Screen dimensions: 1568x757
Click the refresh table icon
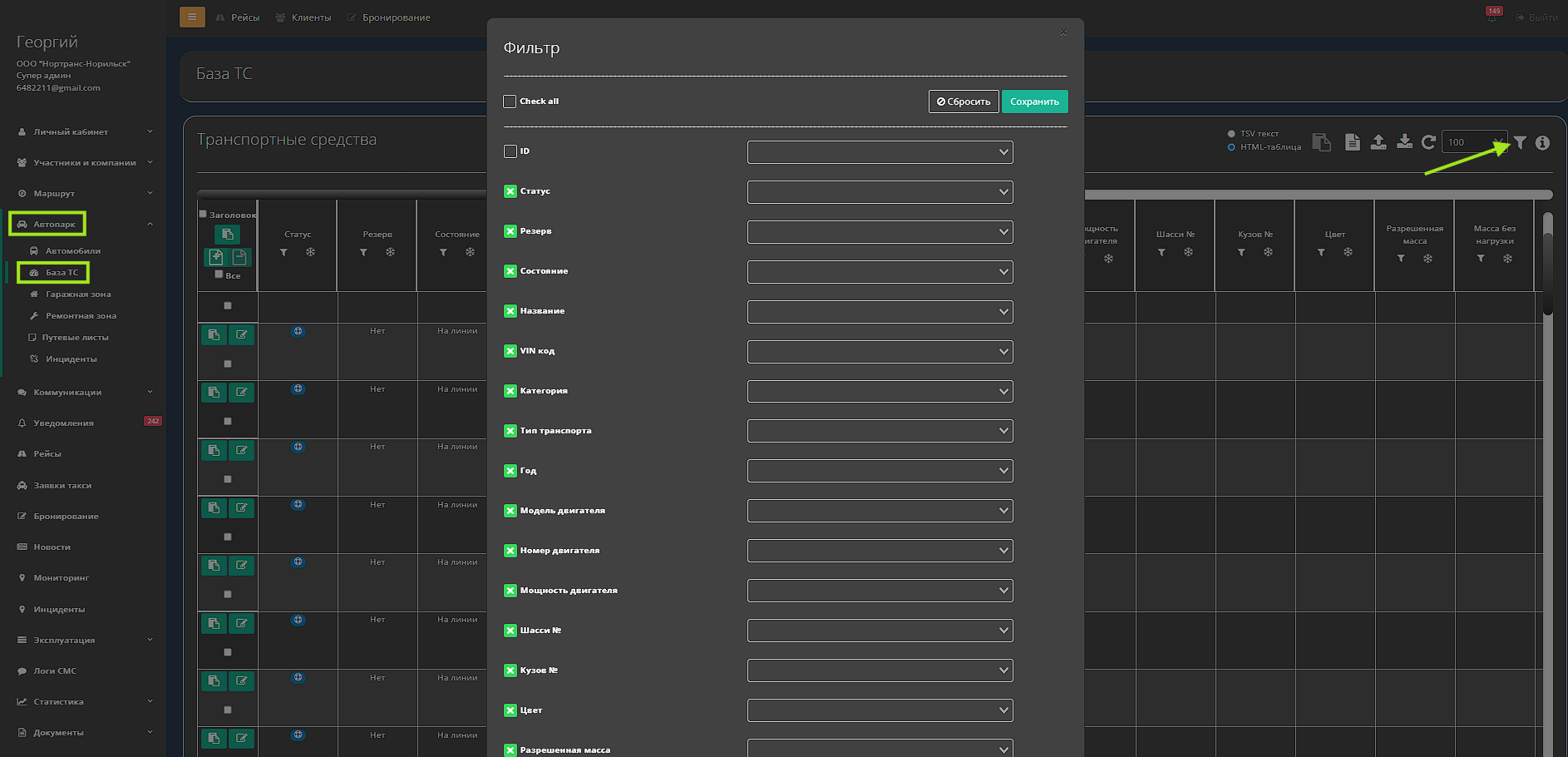1428,142
